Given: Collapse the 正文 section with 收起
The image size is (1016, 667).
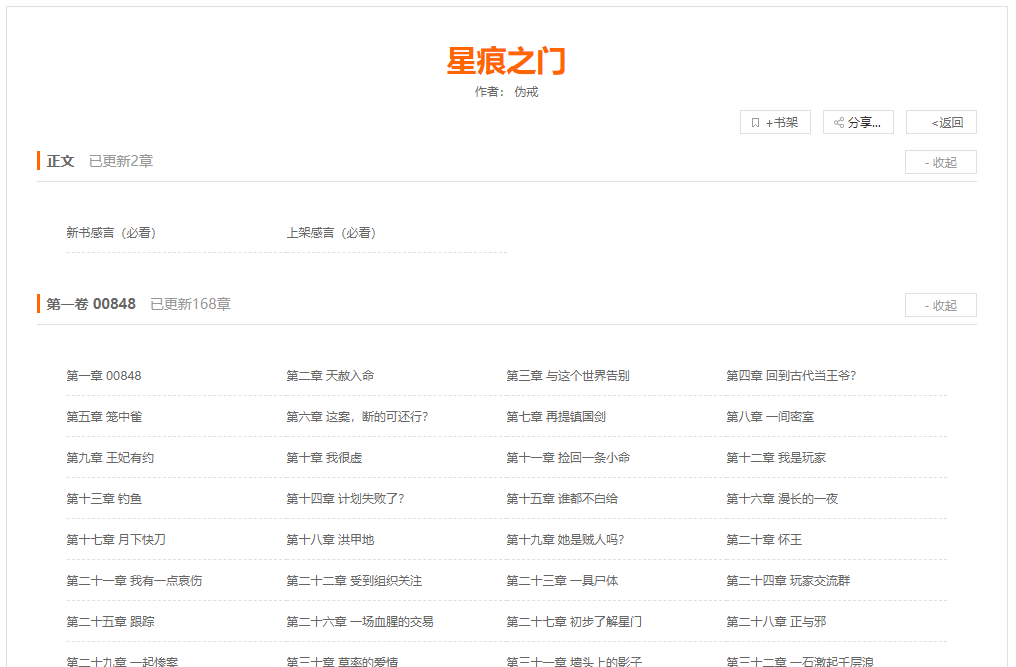Looking at the screenshot, I should pos(939,161).
